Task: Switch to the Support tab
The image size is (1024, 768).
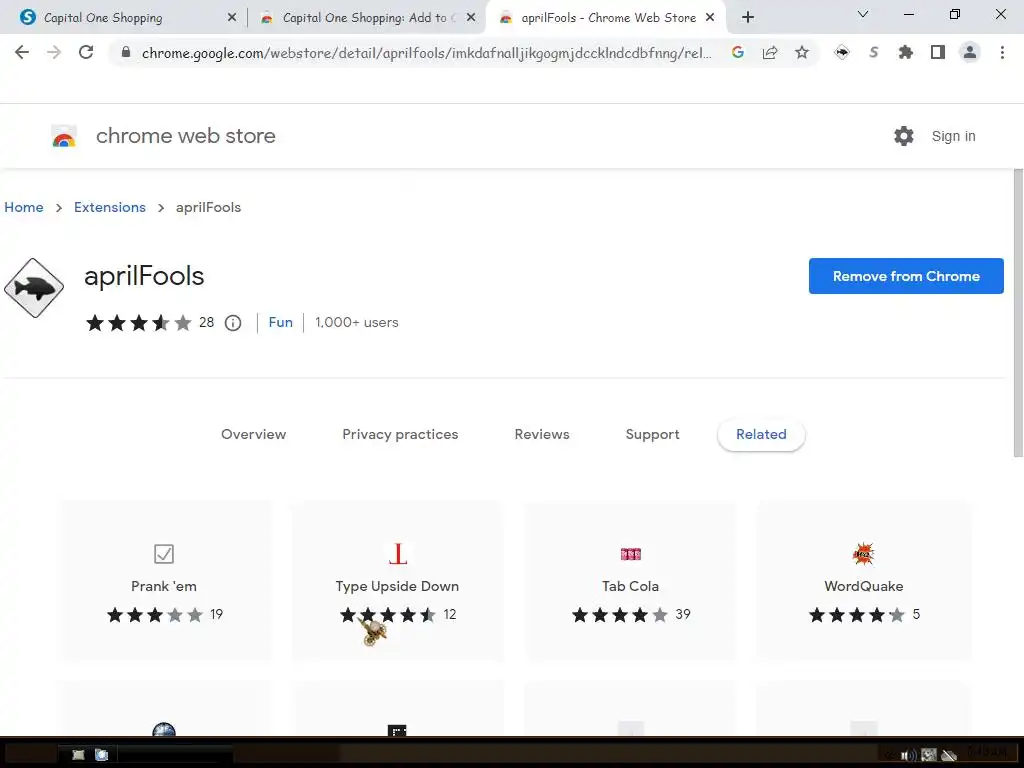Action: 652,434
